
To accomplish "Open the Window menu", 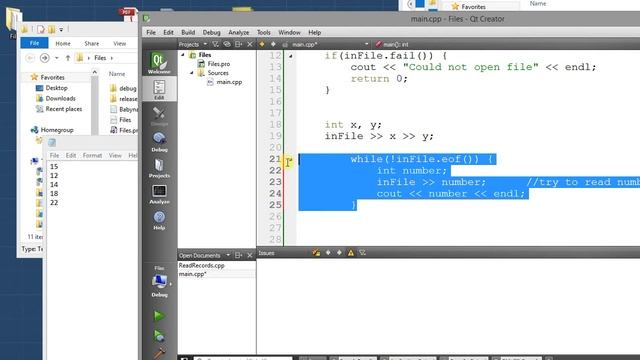I will (289, 32).
